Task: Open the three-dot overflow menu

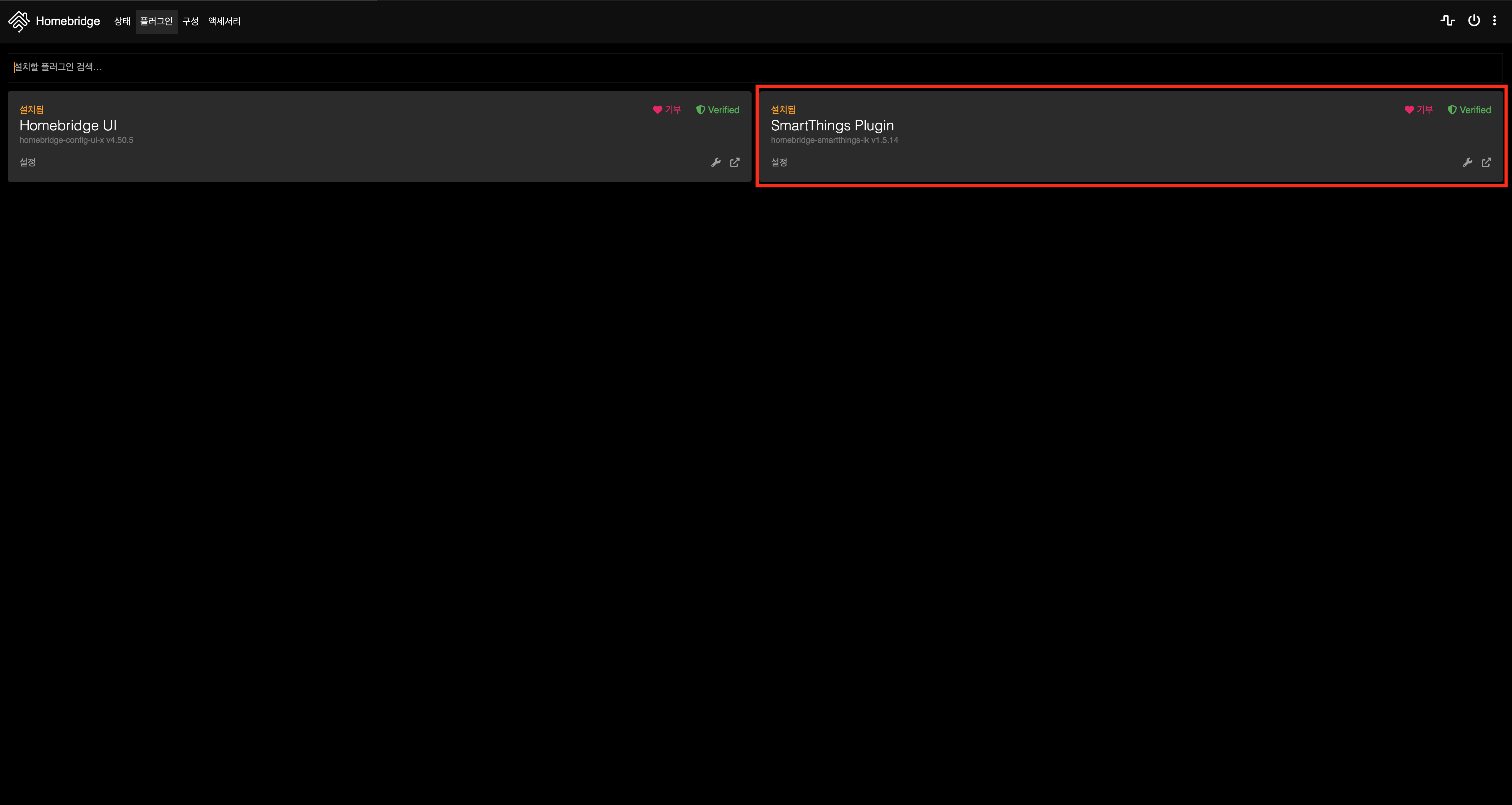Action: [x=1494, y=21]
